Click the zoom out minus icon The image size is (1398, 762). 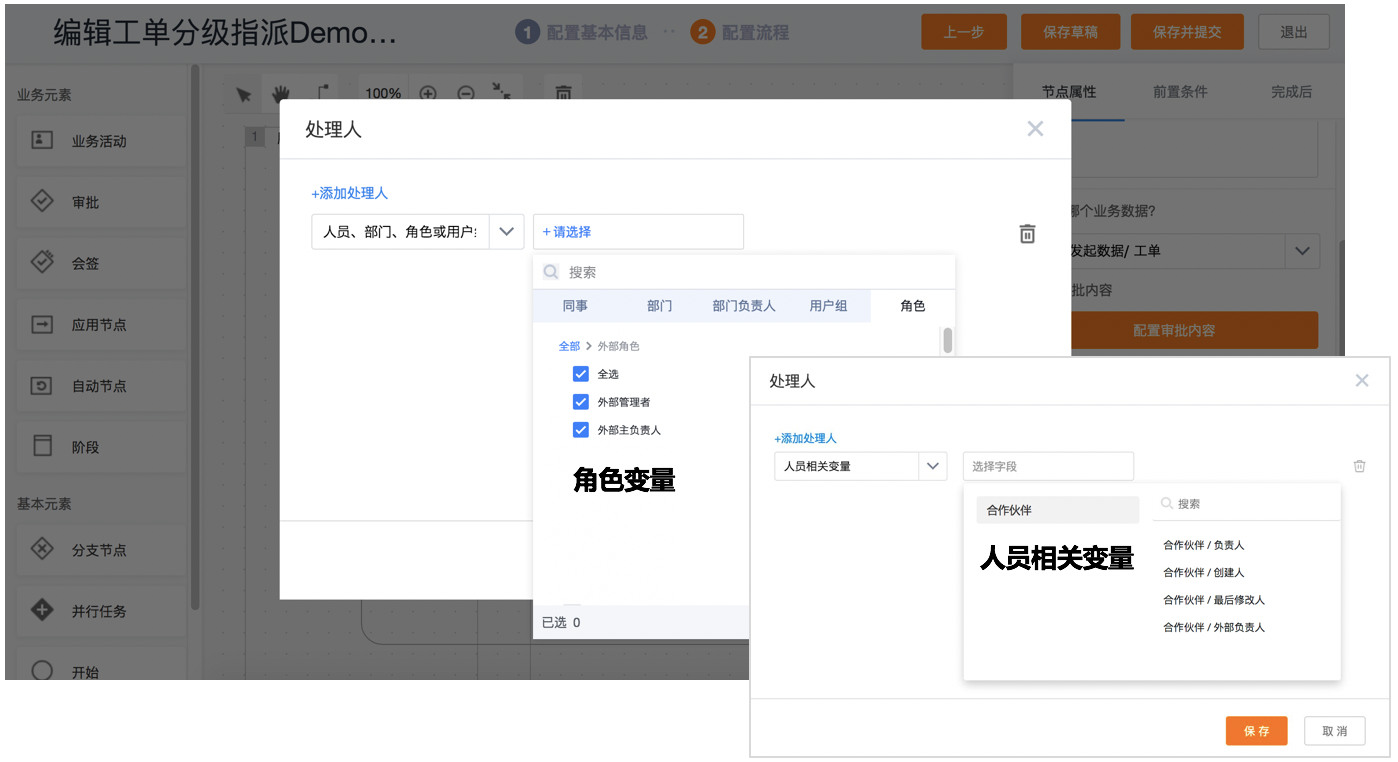tap(466, 93)
